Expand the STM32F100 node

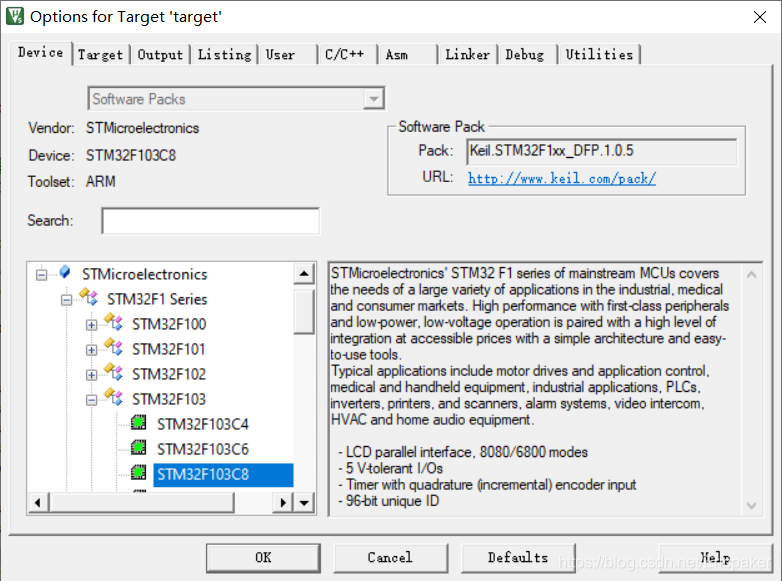pyautogui.click(x=91, y=325)
